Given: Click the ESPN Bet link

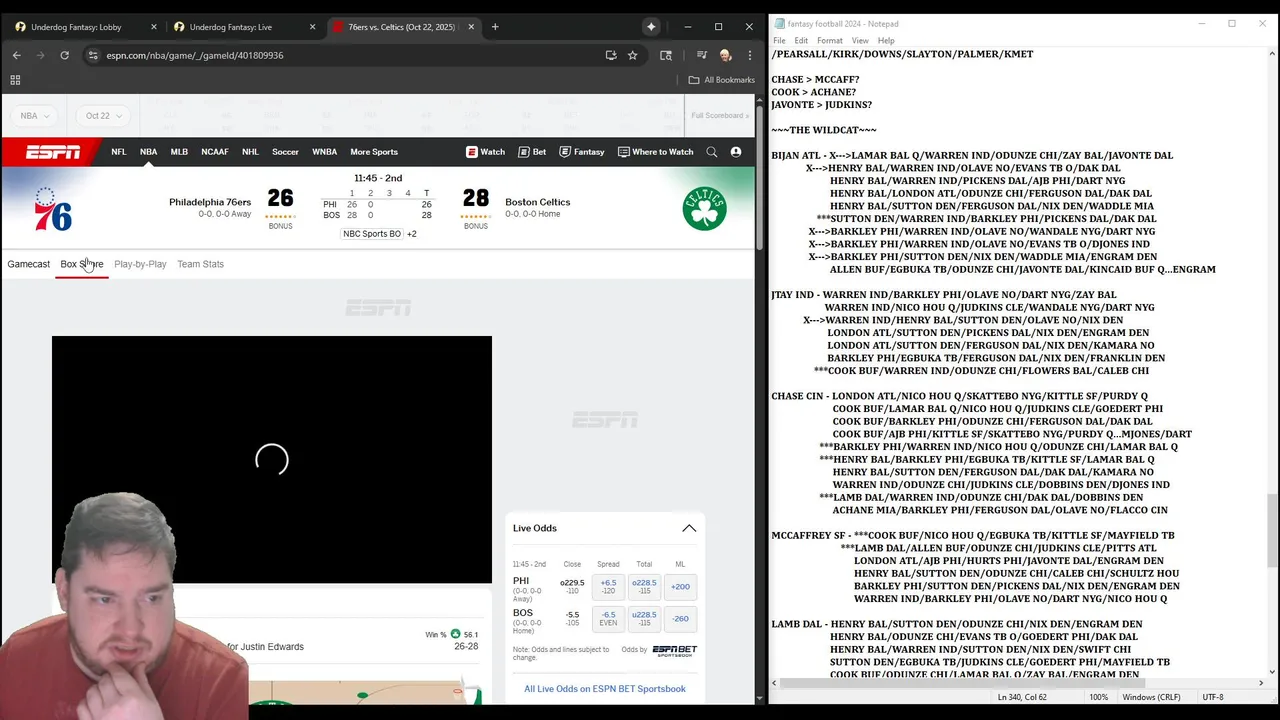Looking at the screenshot, I should [532, 152].
